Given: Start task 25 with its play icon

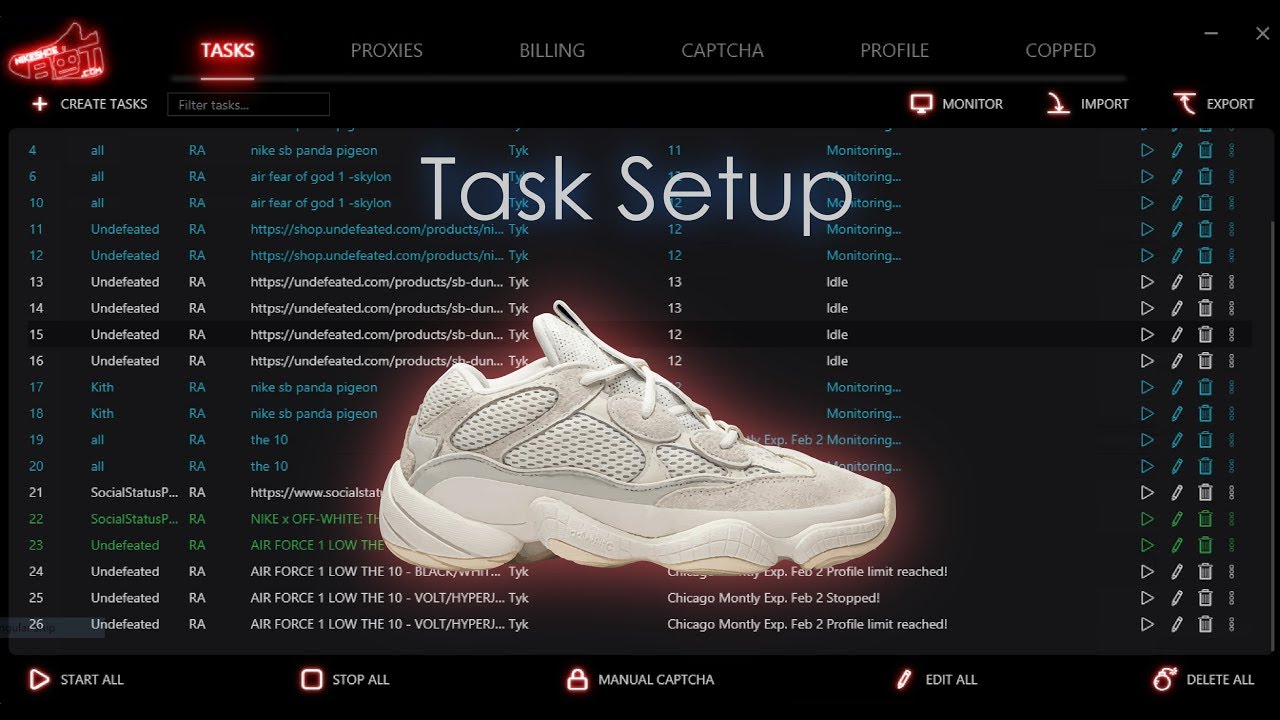Looking at the screenshot, I should click(x=1147, y=598).
